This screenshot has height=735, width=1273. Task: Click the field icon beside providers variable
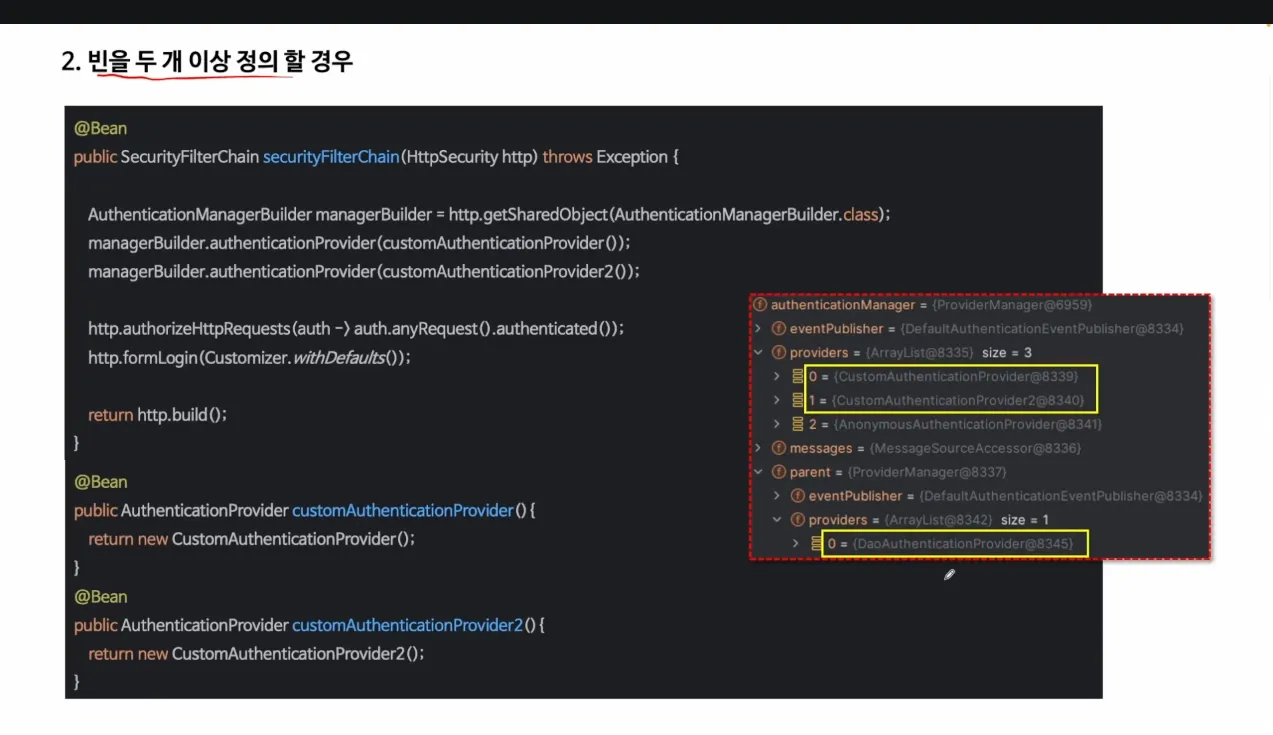[x=778, y=352]
